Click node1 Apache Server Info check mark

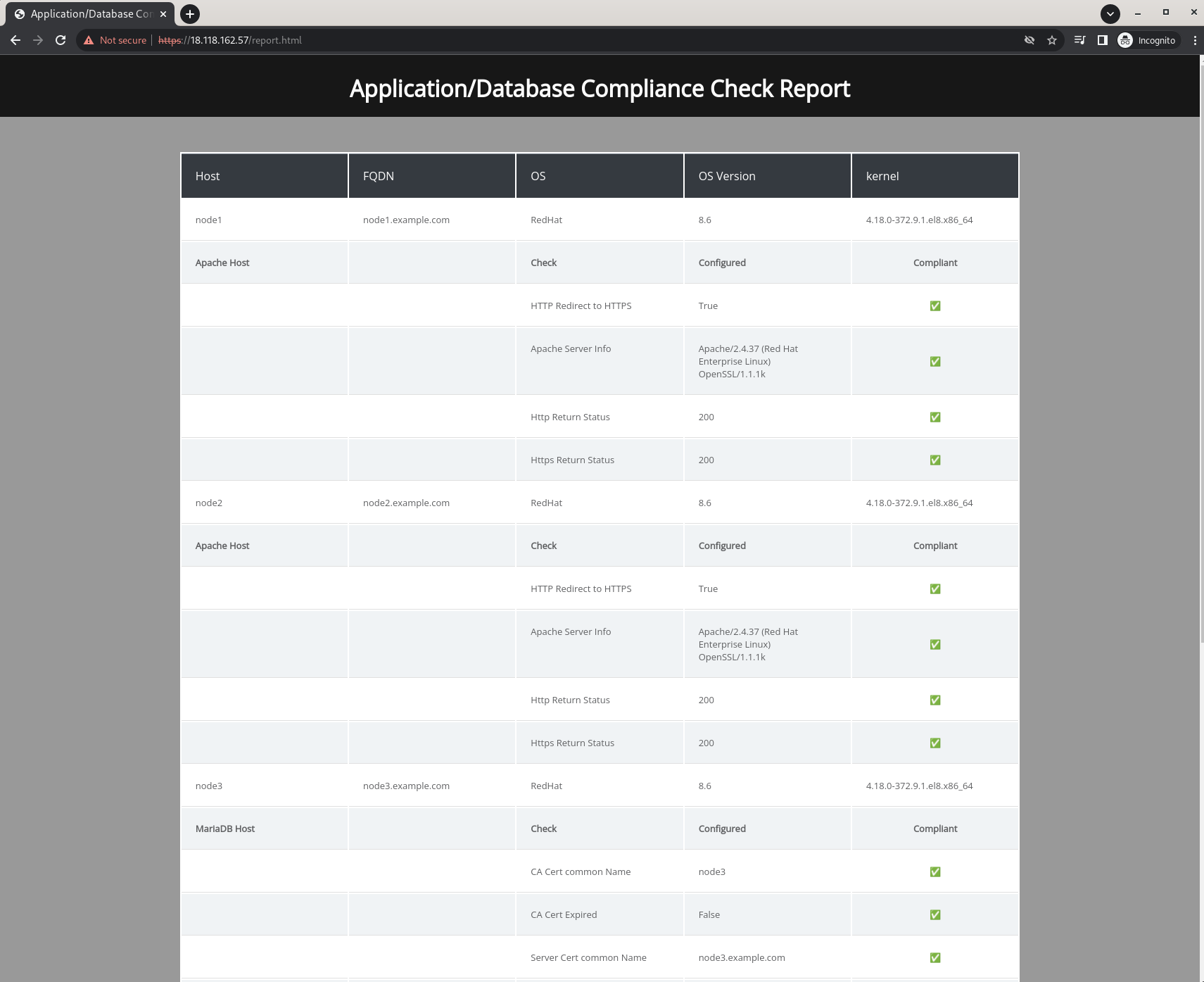click(x=935, y=361)
